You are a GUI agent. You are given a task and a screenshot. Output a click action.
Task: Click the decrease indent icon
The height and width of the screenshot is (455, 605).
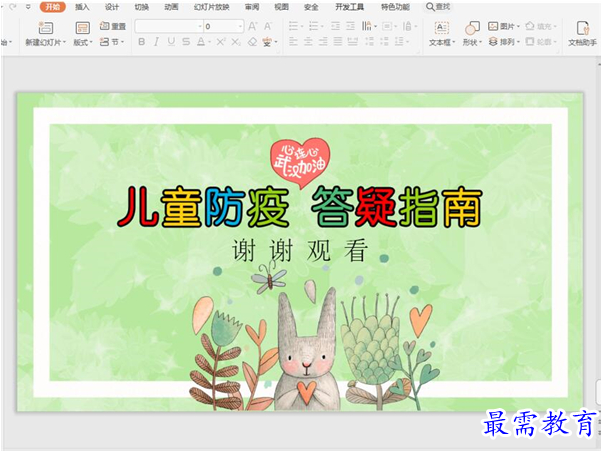tap(335, 26)
